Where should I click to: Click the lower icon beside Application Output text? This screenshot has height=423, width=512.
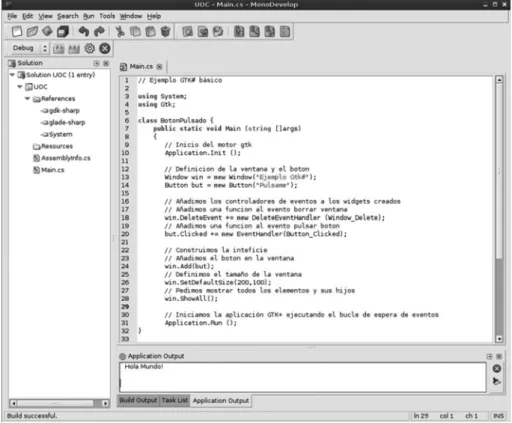pos(497,381)
